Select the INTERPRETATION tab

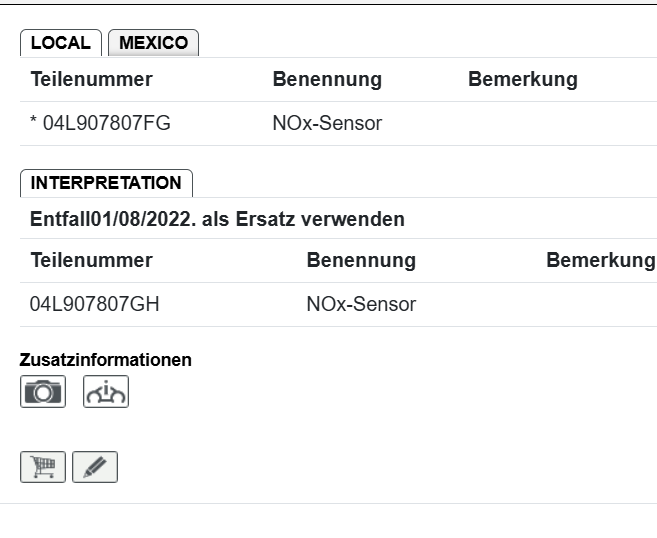106,183
